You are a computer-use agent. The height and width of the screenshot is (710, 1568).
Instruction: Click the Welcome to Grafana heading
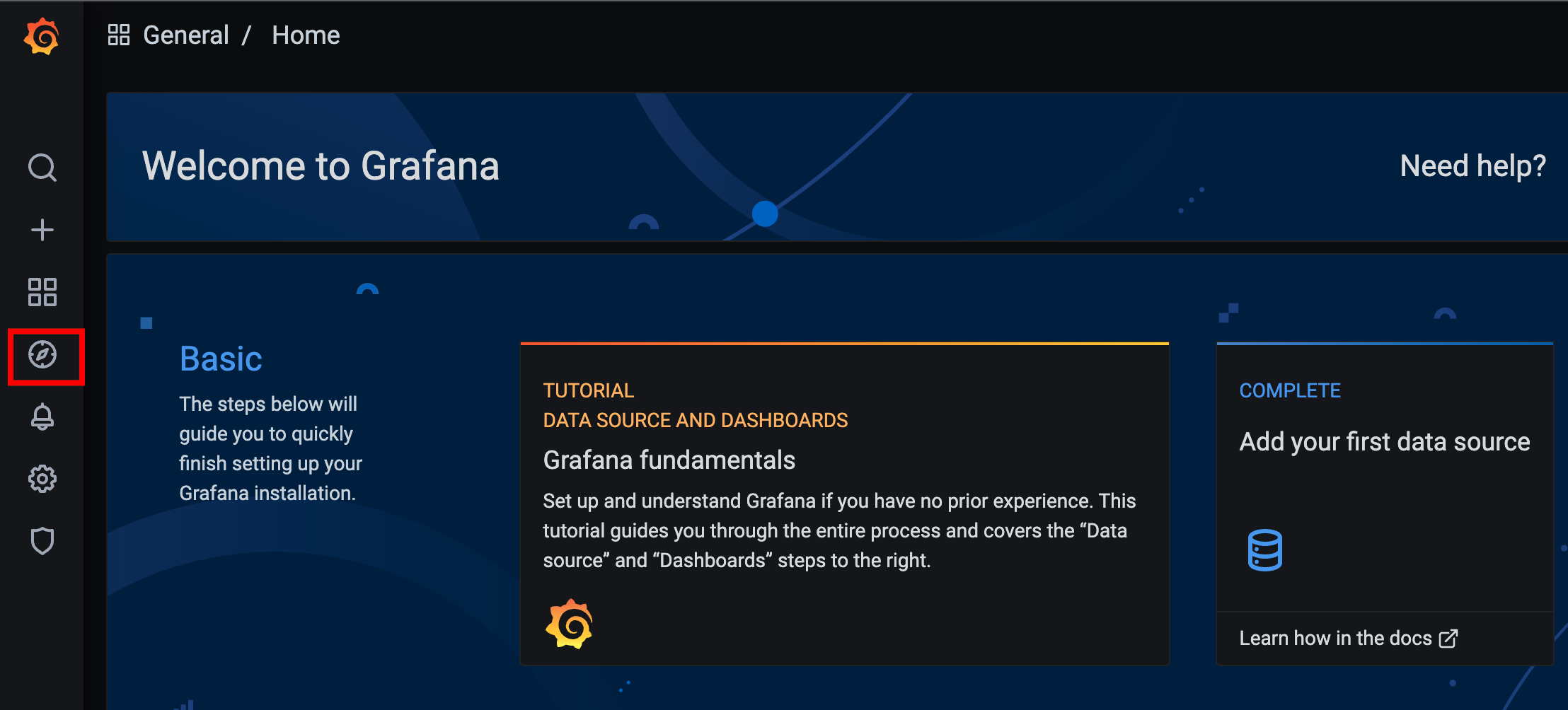321,166
